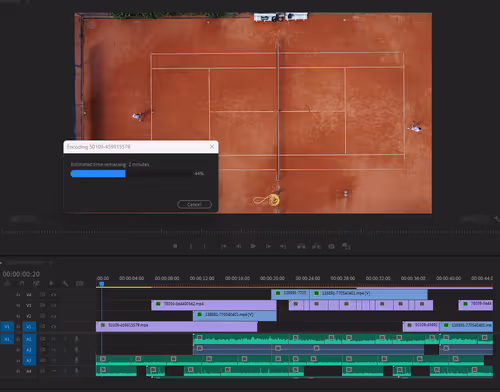The image size is (500, 392).
Task: Open caption track options in the timeline
Action: point(80,284)
